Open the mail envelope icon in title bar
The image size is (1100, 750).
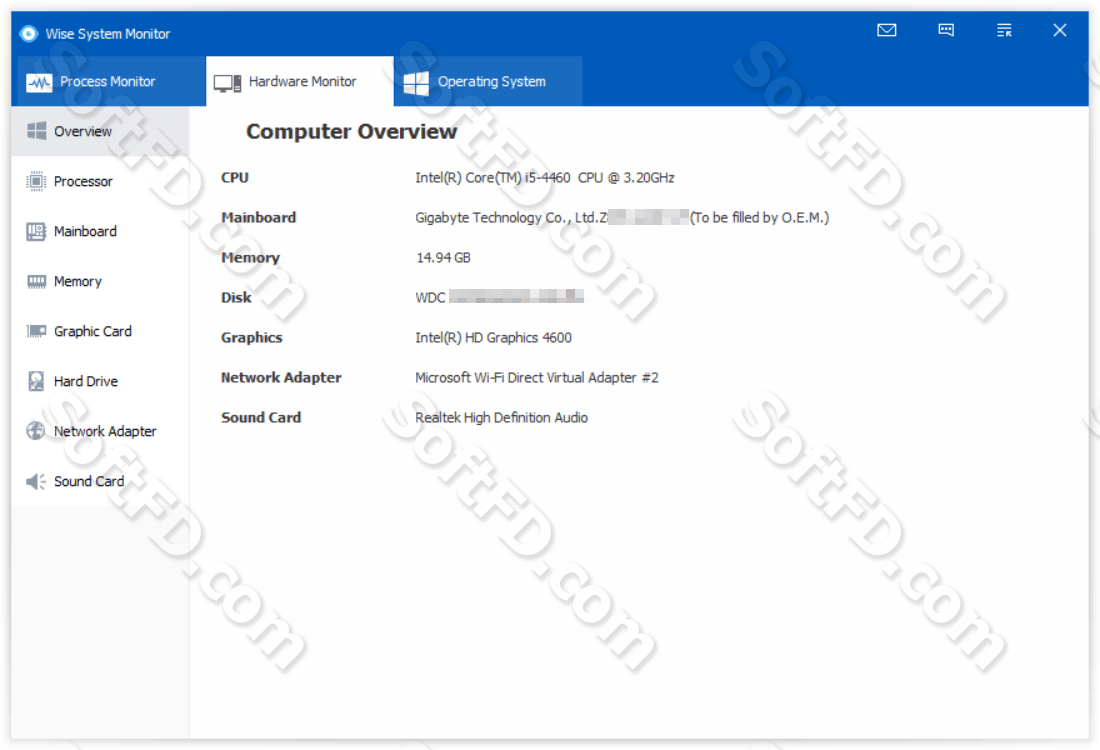tap(887, 30)
